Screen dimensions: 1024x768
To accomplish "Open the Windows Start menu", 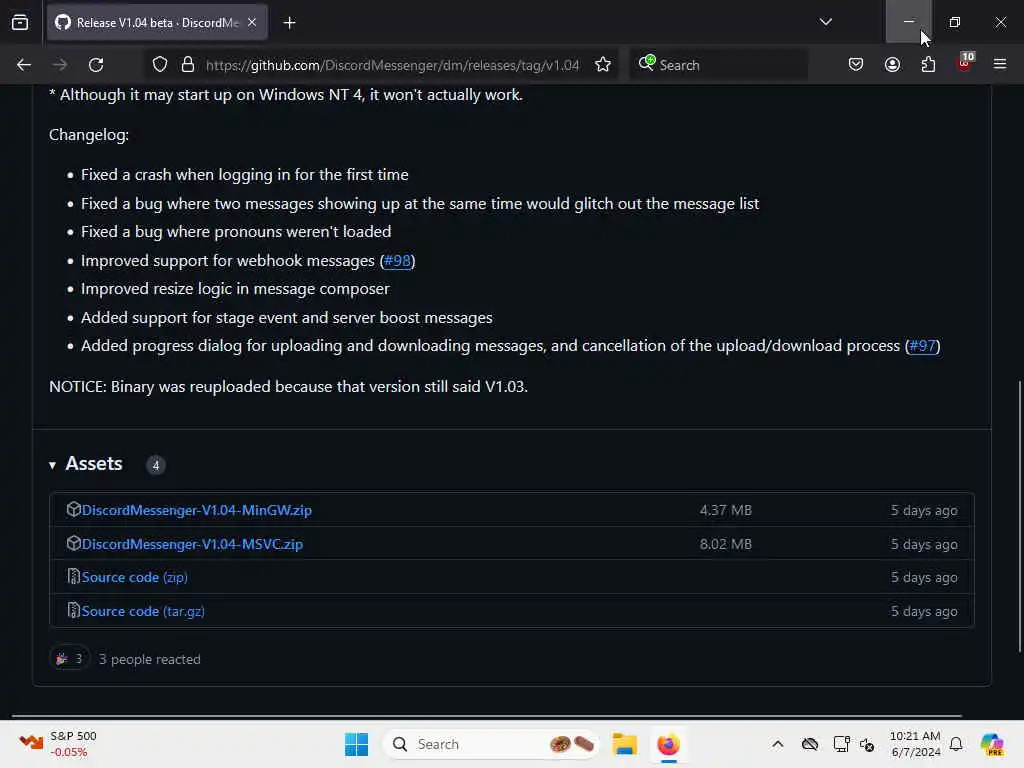I will 357,744.
